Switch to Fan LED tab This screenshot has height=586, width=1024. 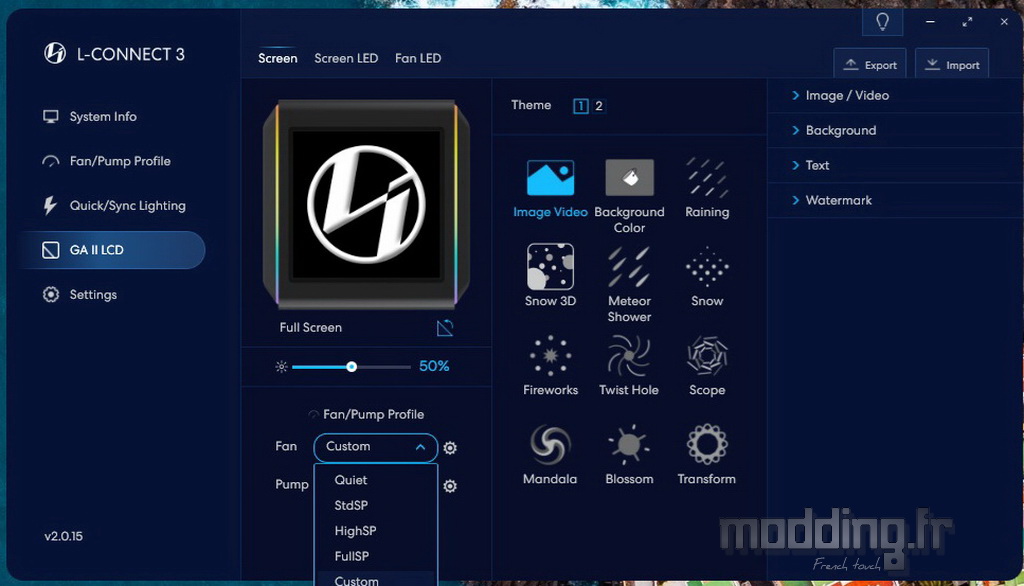coord(418,58)
